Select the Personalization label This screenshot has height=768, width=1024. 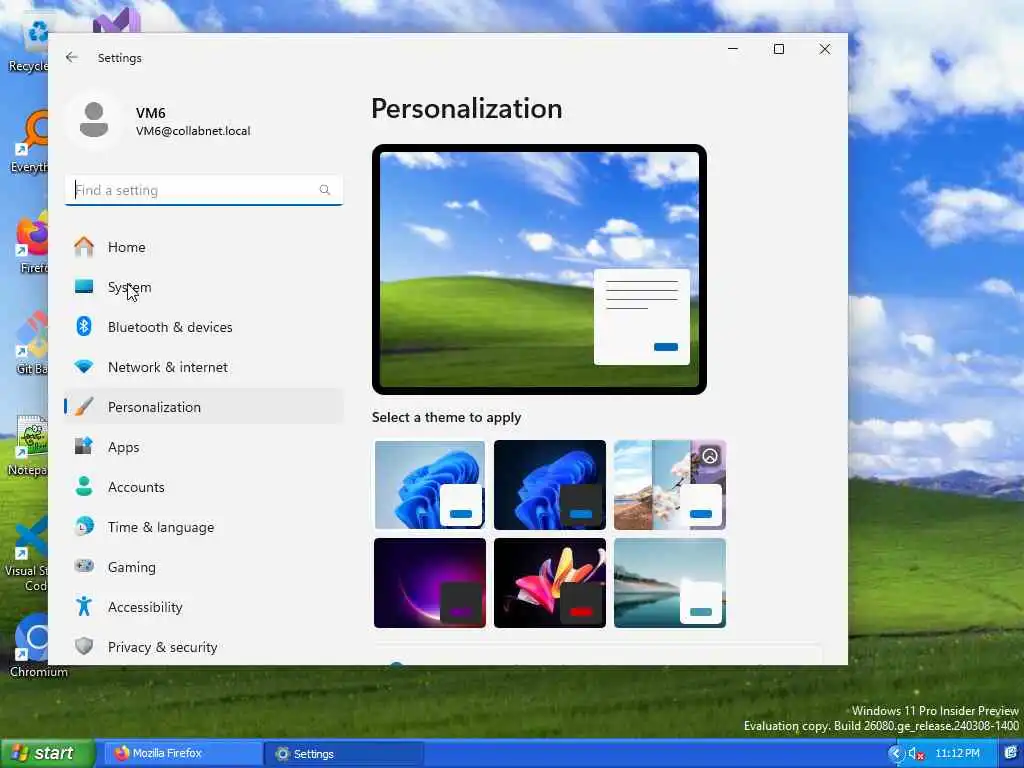154,407
